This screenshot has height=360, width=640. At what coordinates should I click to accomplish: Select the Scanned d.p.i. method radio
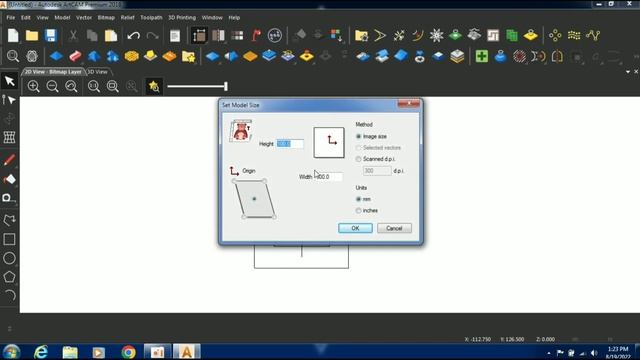pos(358,159)
